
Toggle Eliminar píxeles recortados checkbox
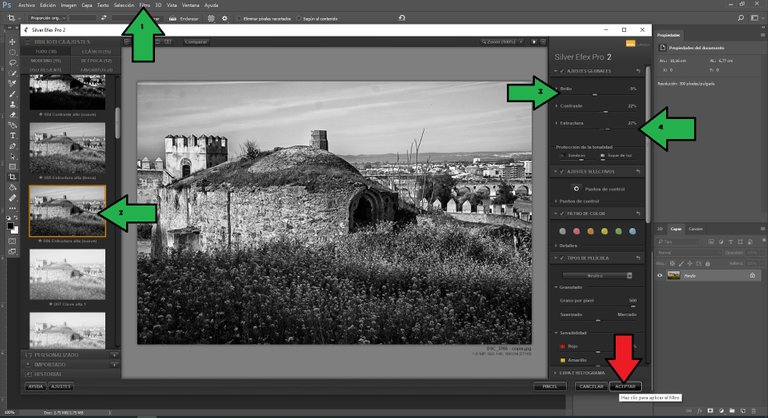pos(239,19)
